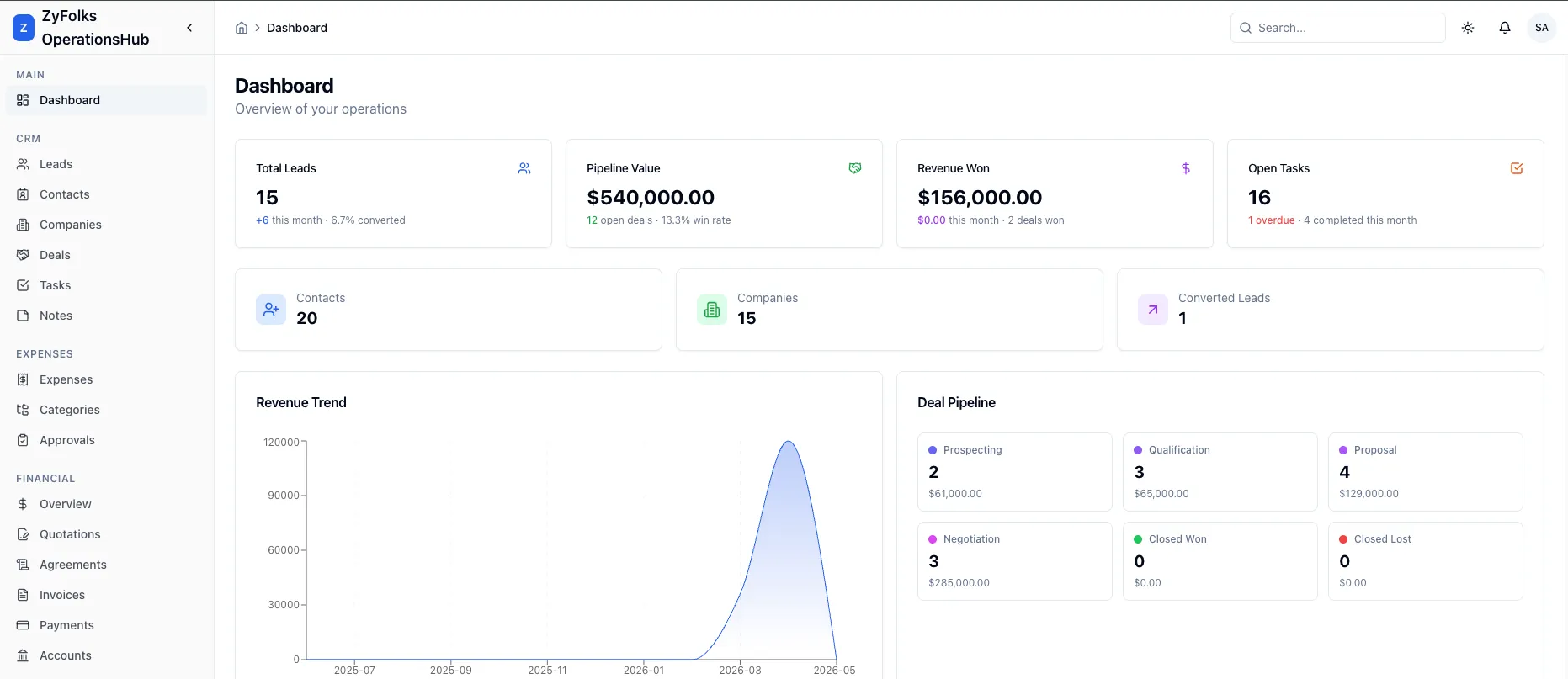1568x679 pixels.
Task: Click the Expenses sidebar icon
Action: coord(23,379)
